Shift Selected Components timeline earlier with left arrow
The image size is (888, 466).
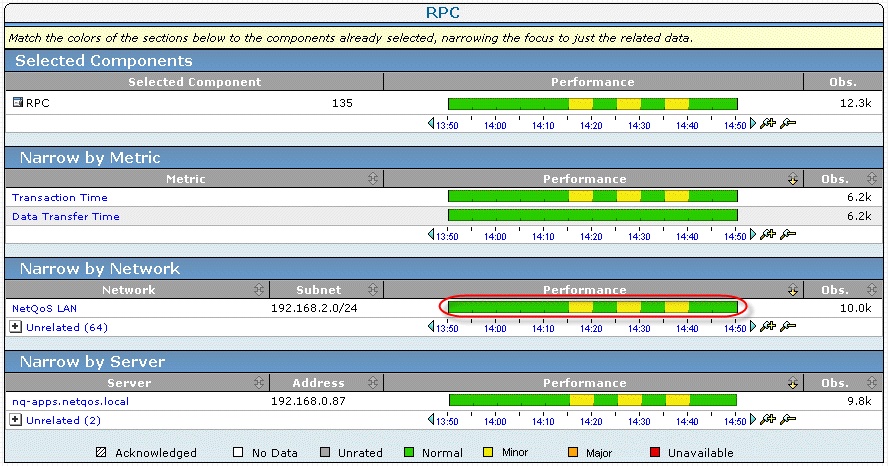(431, 123)
